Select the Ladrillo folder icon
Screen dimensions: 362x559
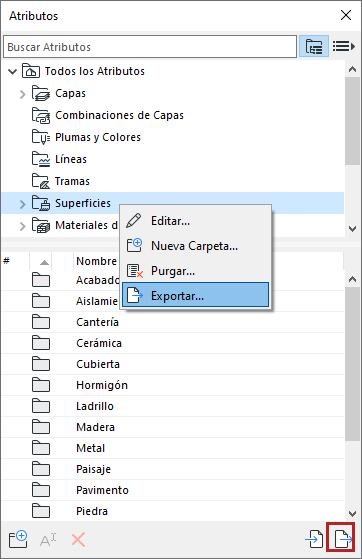41,406
